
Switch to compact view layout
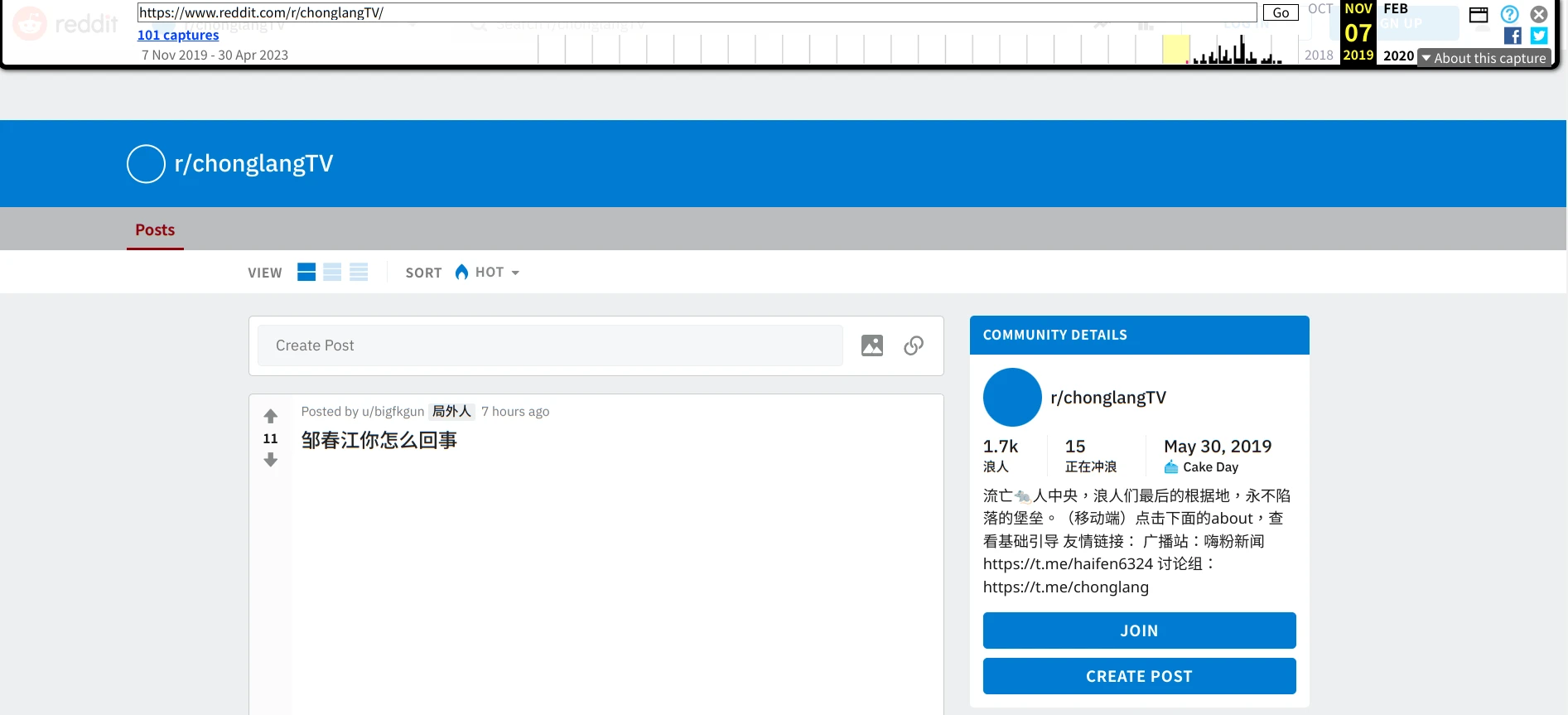(359, 272)
